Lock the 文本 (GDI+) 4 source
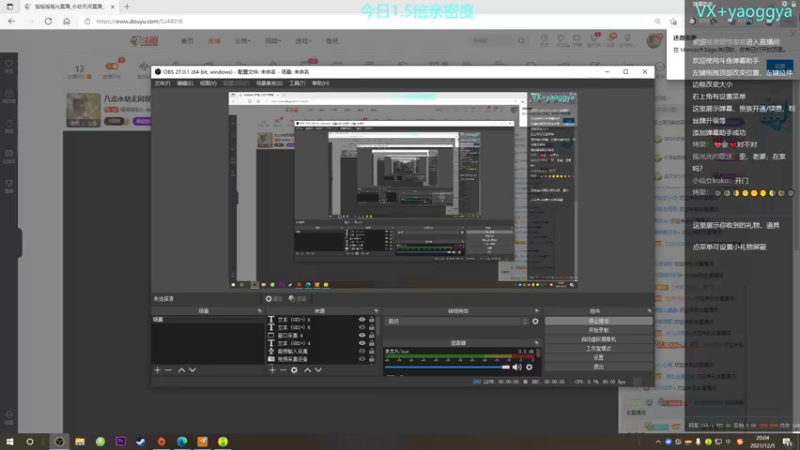Image resolution: width=800 pixels, height=450 pixels. [371, 343]
